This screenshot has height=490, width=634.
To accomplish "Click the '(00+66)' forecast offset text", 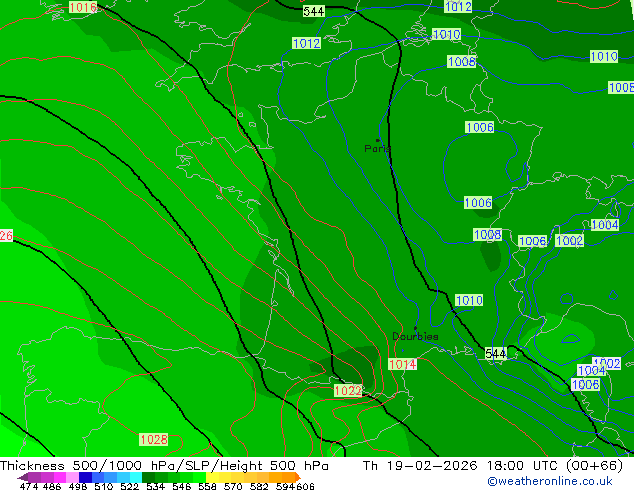I will [594, 466].
